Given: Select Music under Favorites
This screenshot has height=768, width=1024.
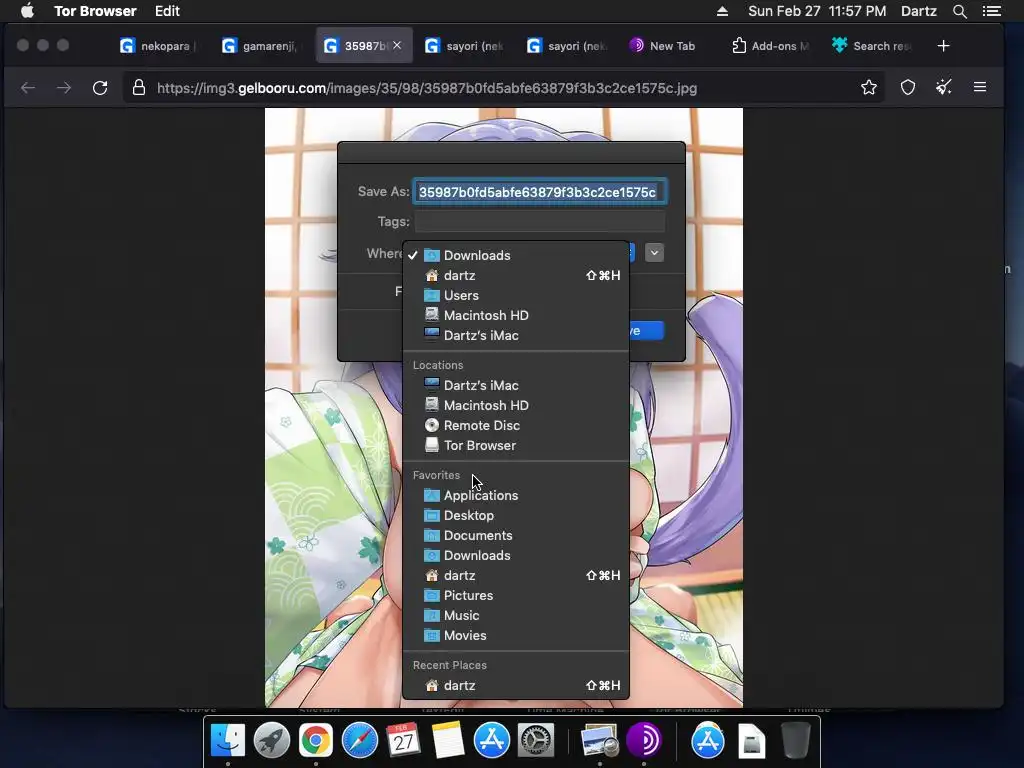Looking at the screenshot, I should tap(516, 615).
